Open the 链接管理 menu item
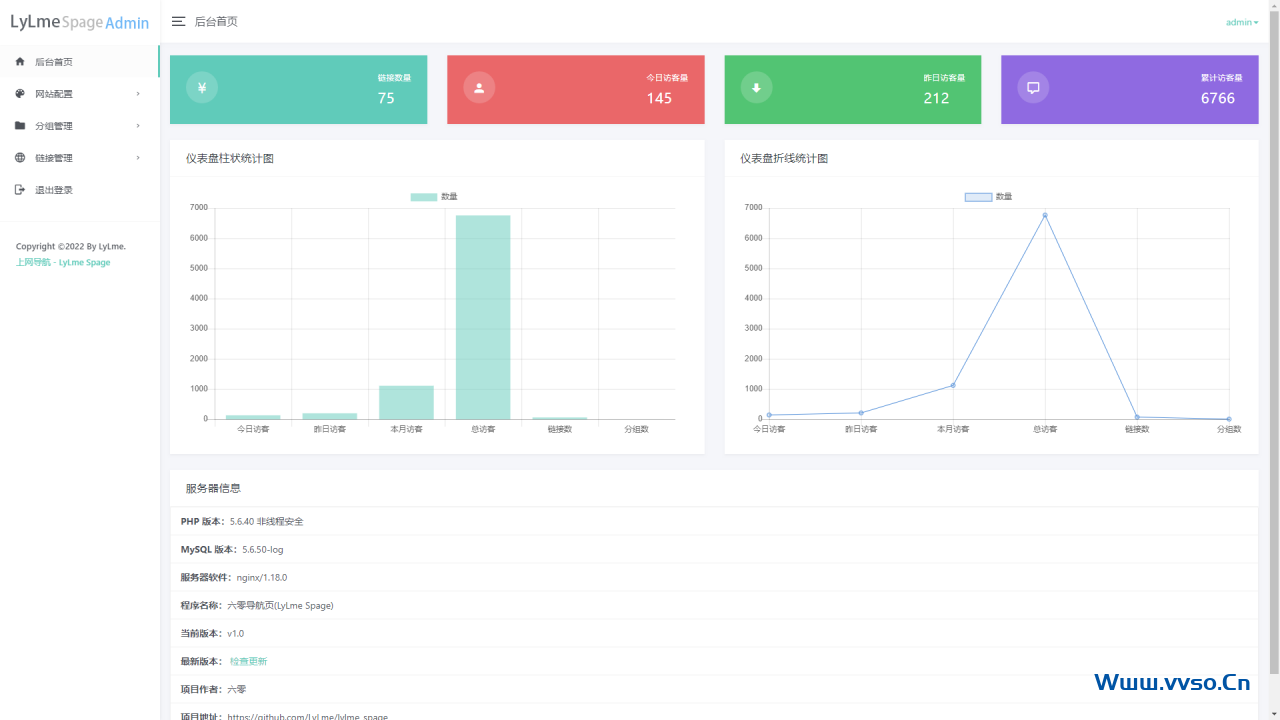Screen dimensions: 1280x720 54,158
